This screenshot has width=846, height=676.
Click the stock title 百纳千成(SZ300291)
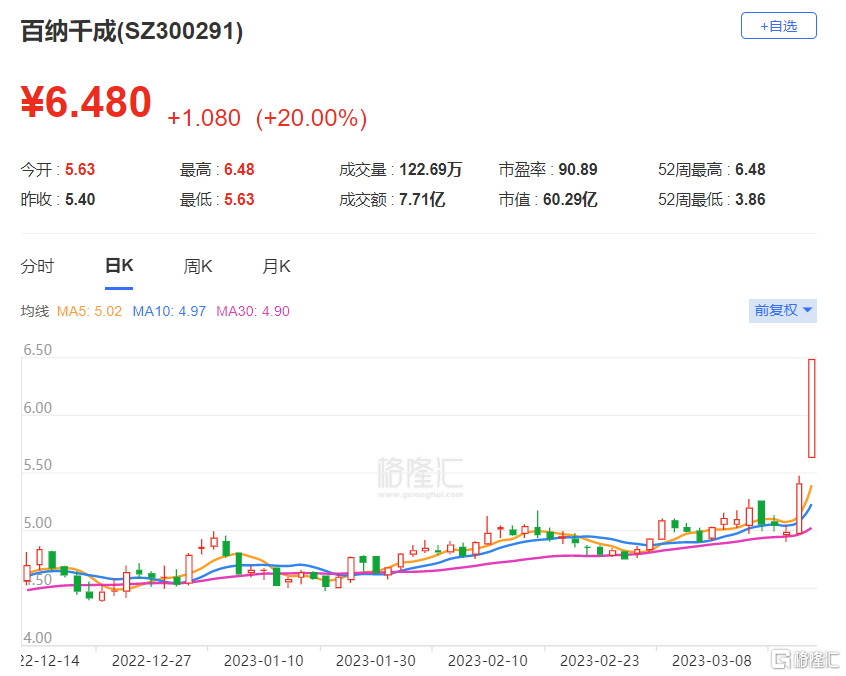[132, 31]
